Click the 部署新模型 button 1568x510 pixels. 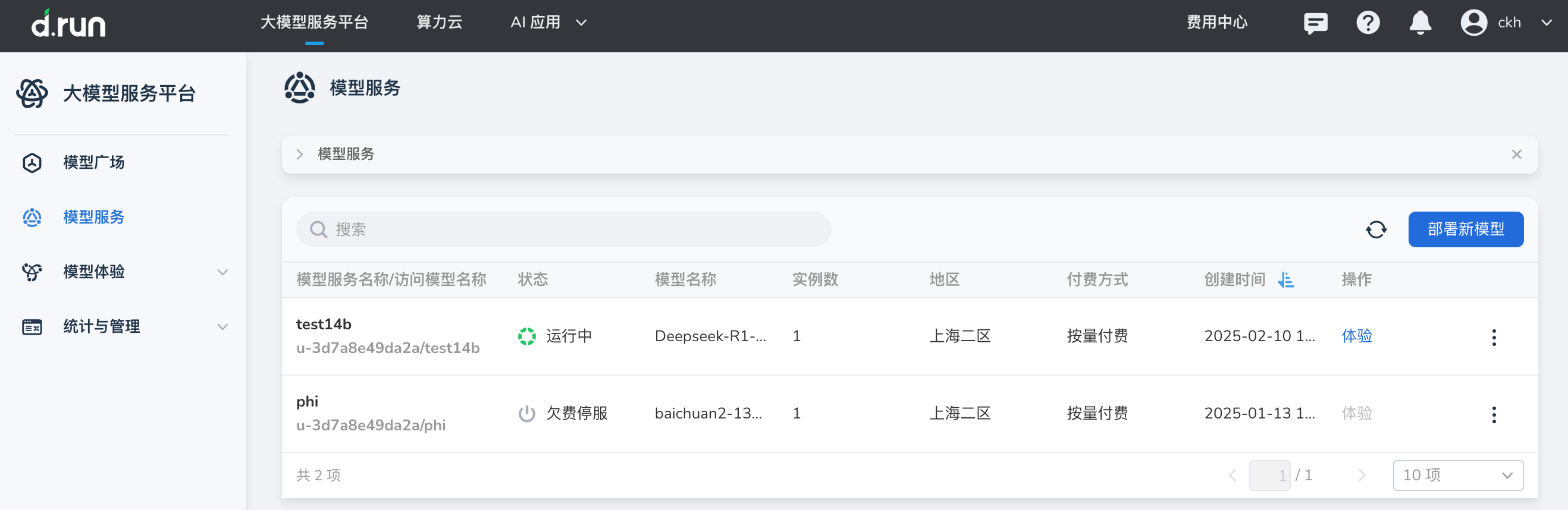(1465, 229)
